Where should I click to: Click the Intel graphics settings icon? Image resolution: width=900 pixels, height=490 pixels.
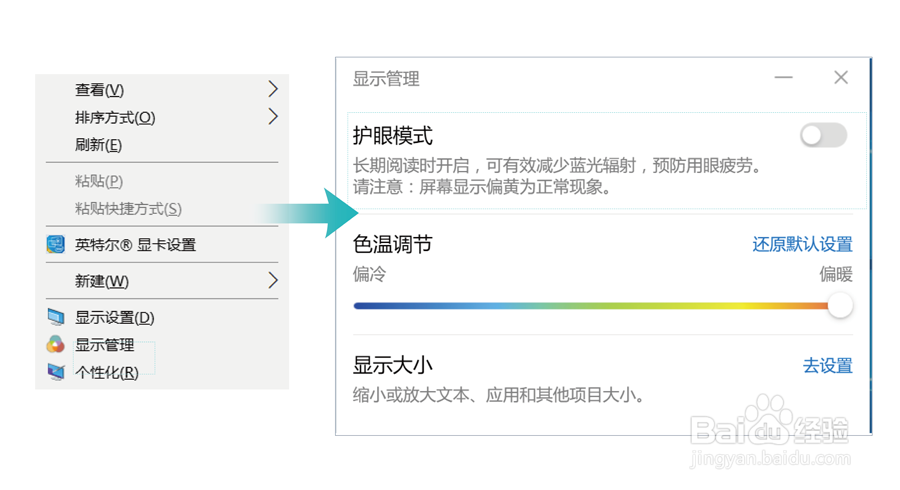tap(56, 244)
